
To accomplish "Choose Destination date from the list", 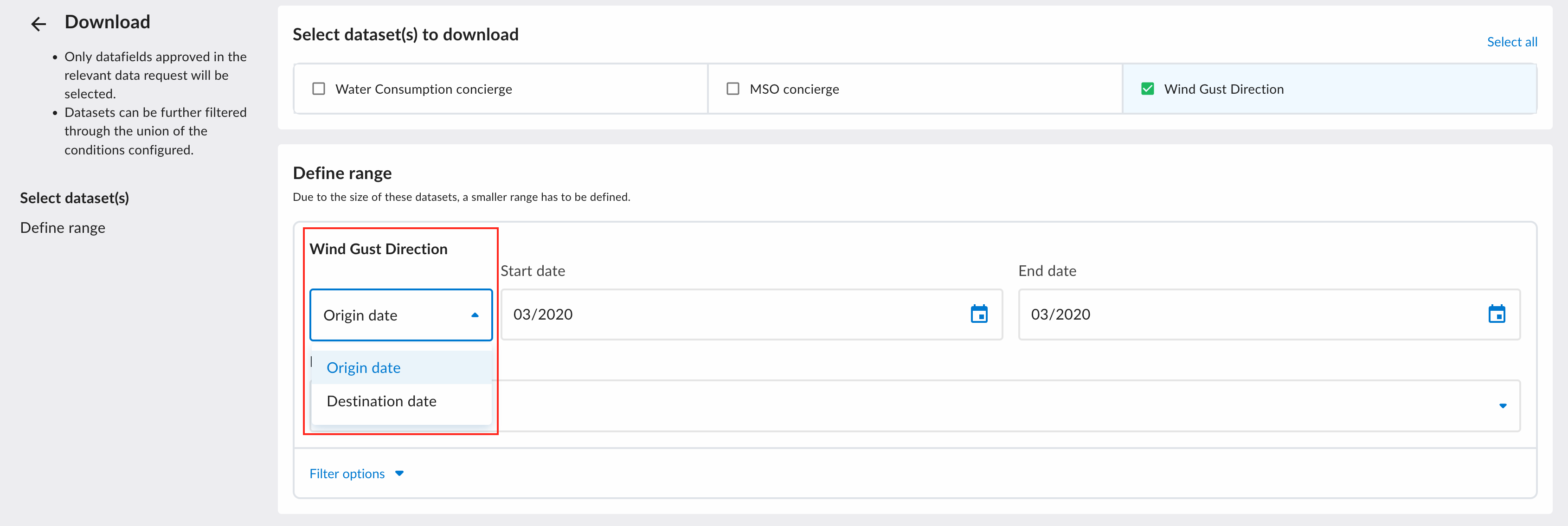I will 401,401.
